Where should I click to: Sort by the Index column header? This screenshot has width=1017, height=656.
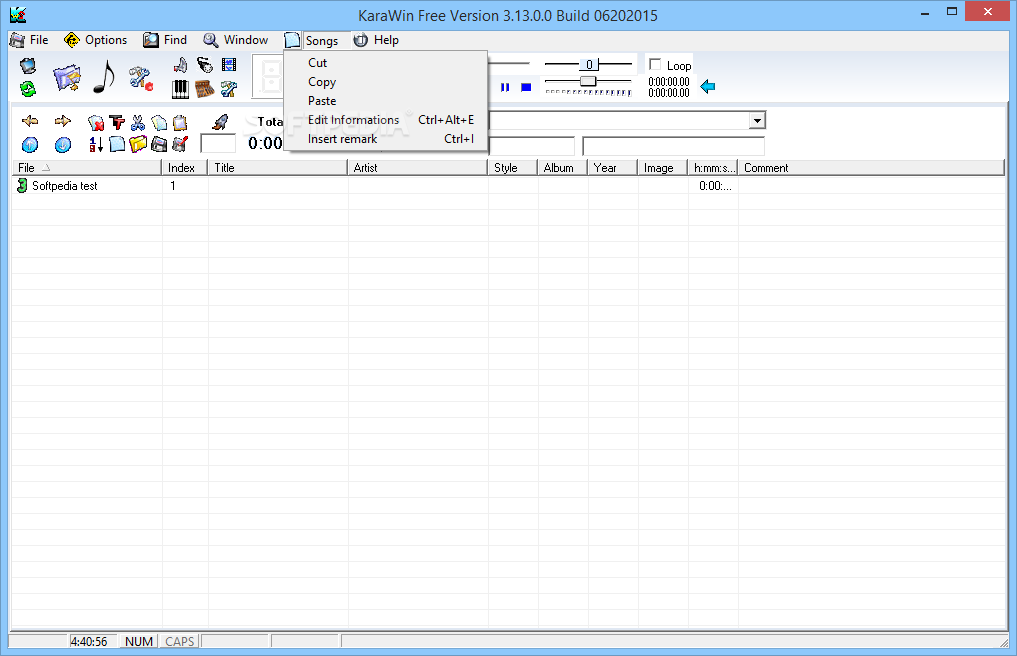184,168
